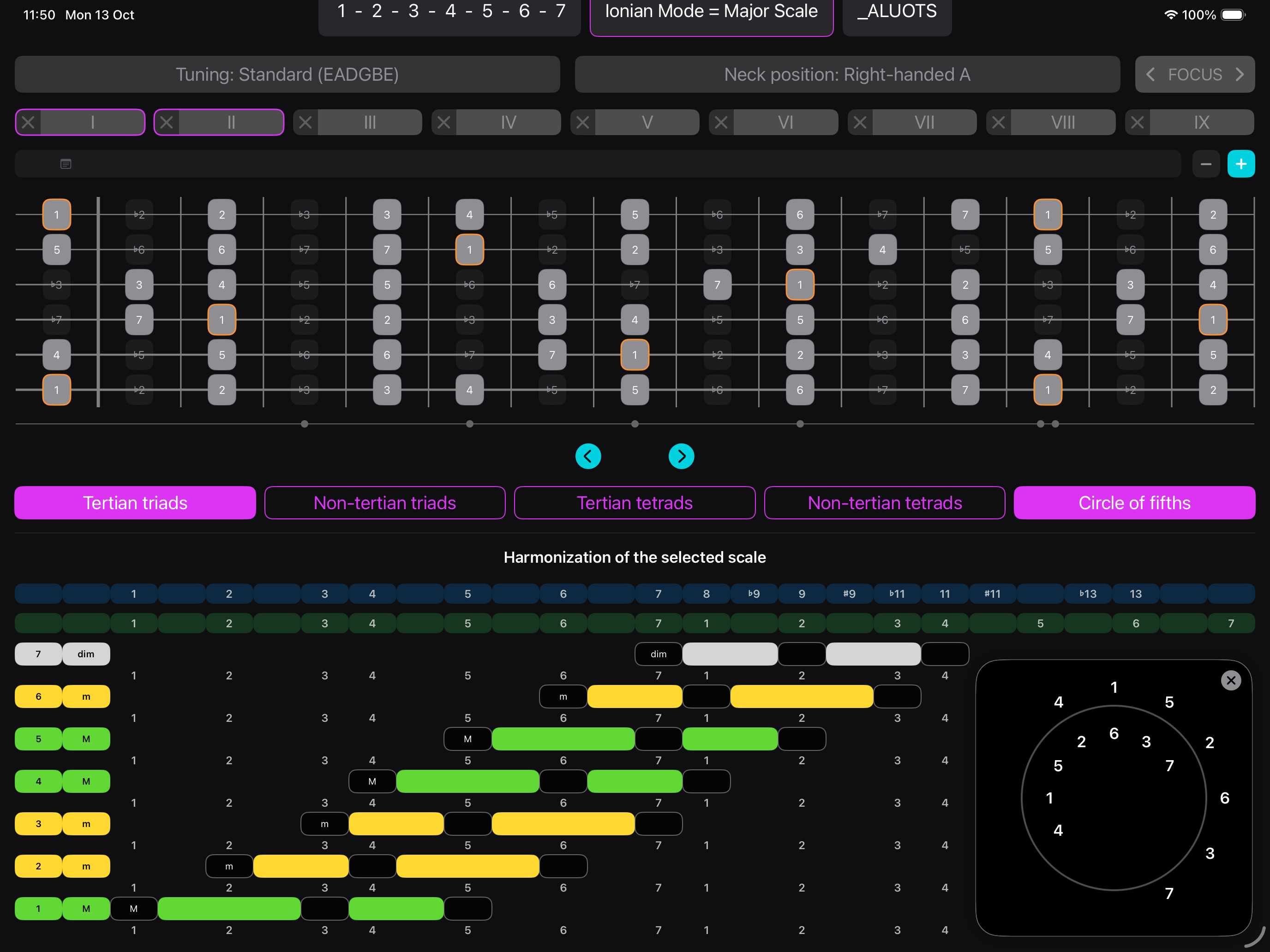This screenshot has height=952, width=1270.
Task: Advance FOCUS with right chevron
Action: pyautogui.click(x=1240, y=75)
